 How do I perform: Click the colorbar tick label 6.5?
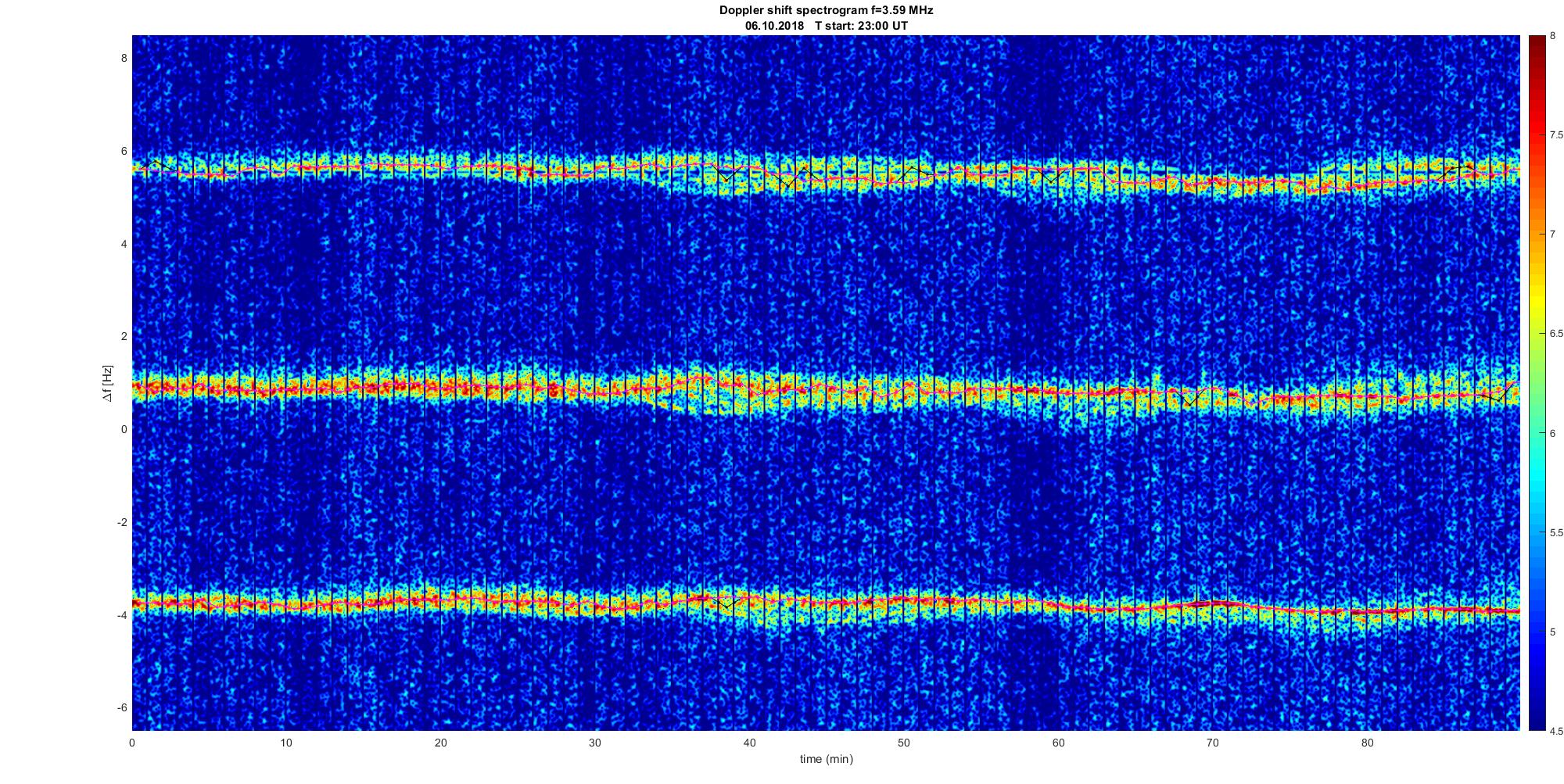(1556, 334)
